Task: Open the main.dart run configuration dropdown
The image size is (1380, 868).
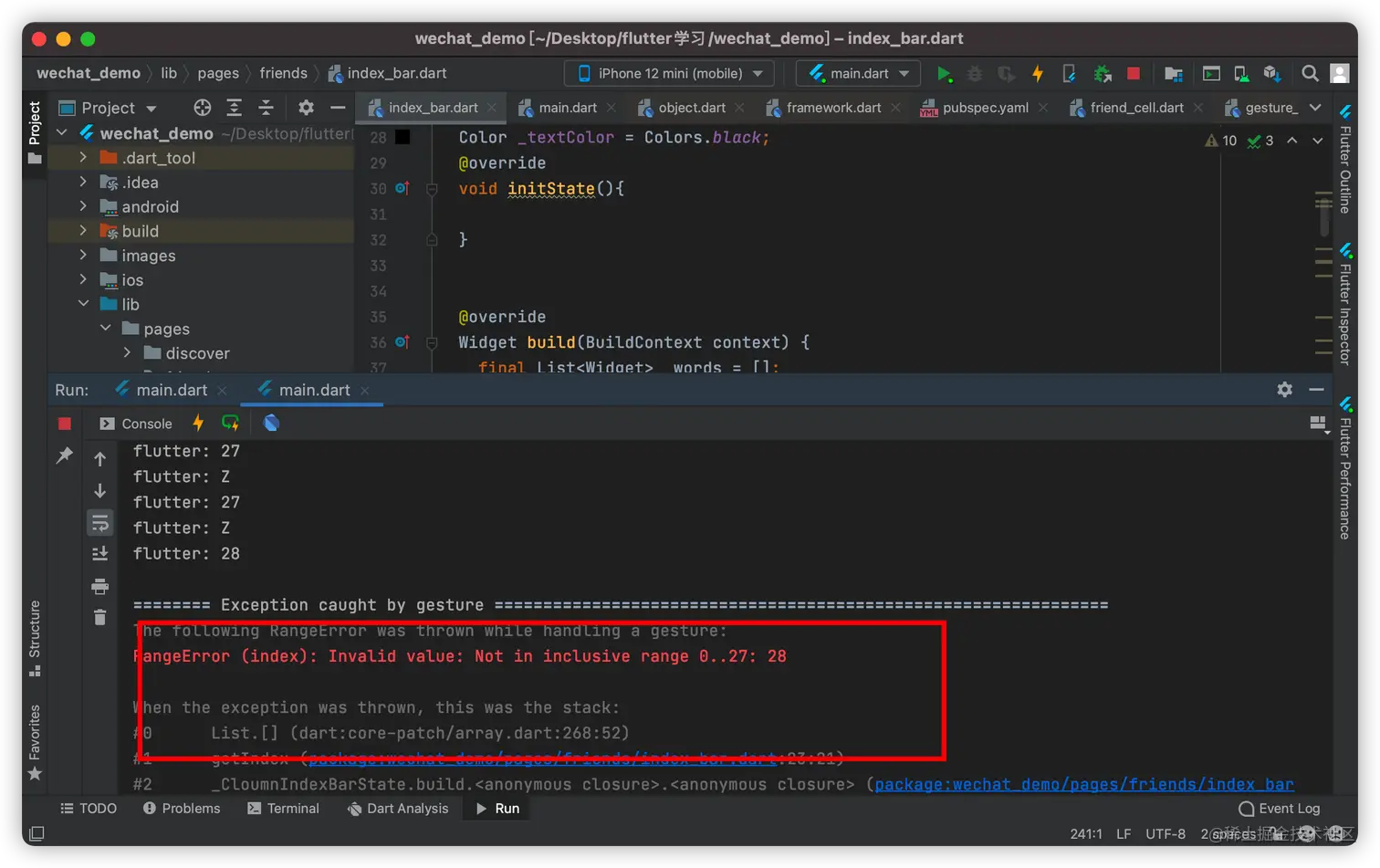Action: click(858, 74)
